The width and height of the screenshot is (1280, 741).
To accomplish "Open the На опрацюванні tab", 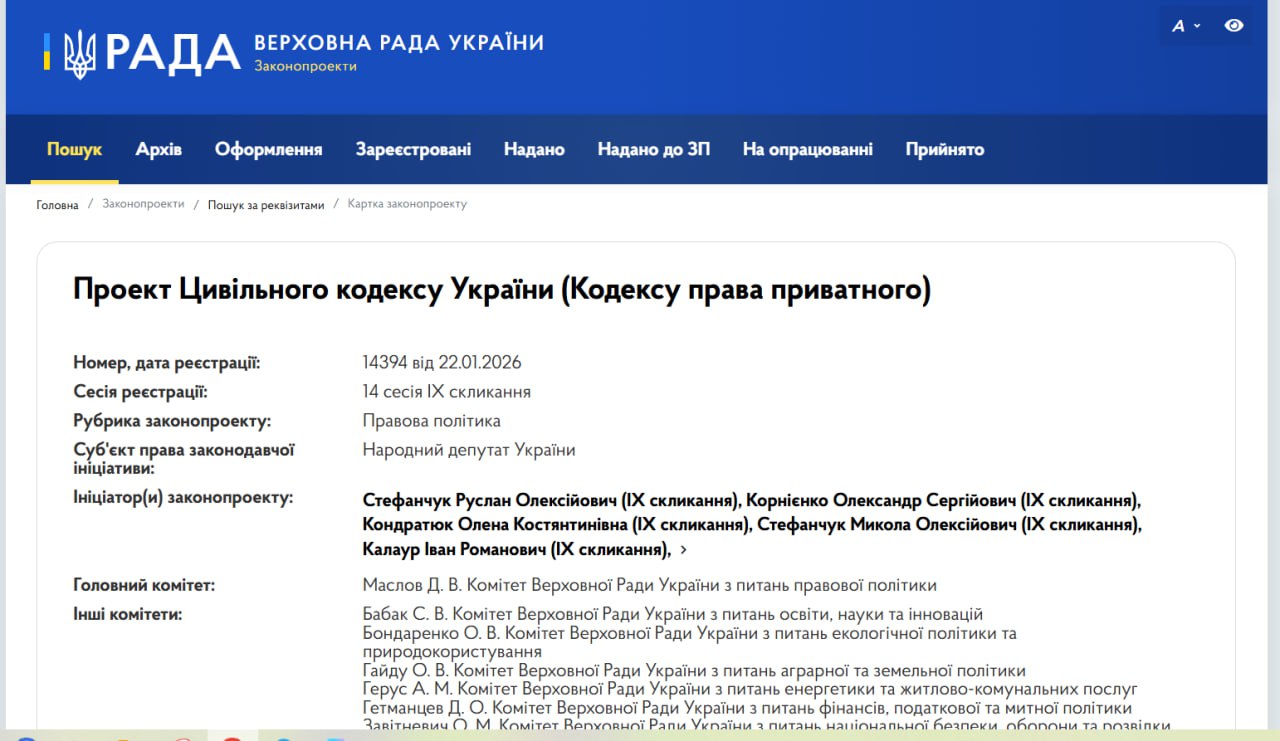I will 807,150.
